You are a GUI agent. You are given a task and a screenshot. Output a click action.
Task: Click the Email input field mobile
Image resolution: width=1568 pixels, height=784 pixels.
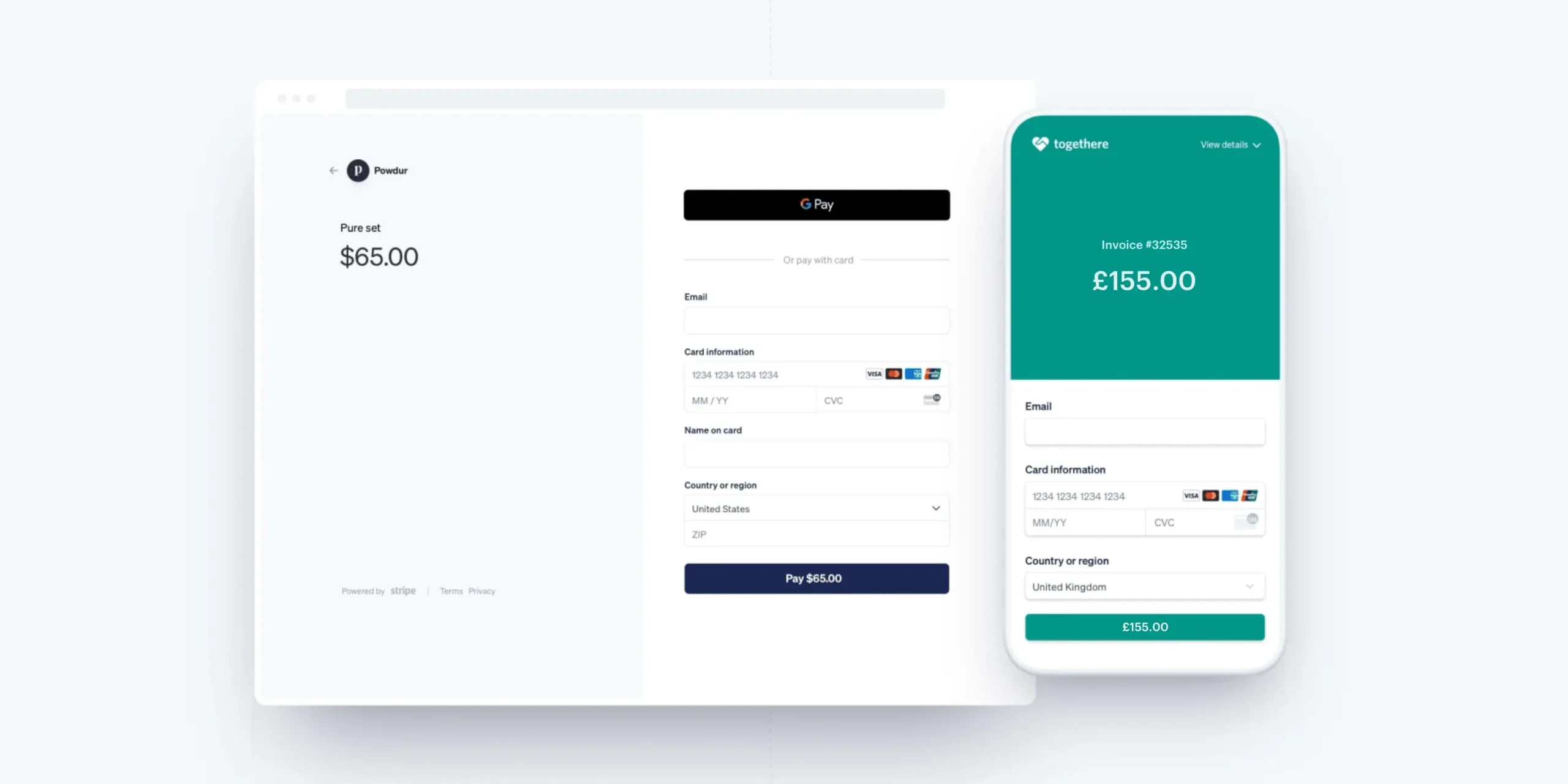tap(1144, 431)
